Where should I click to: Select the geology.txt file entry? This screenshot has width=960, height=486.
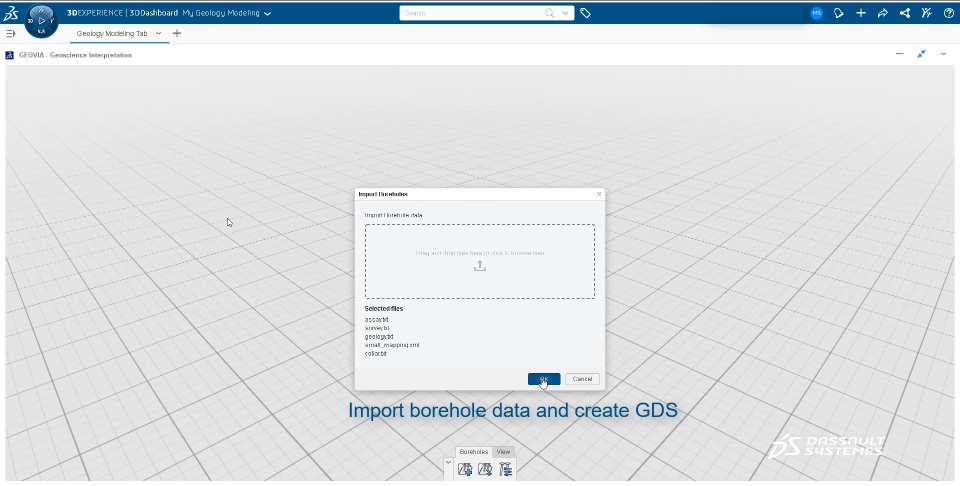(x=379, y=337)
